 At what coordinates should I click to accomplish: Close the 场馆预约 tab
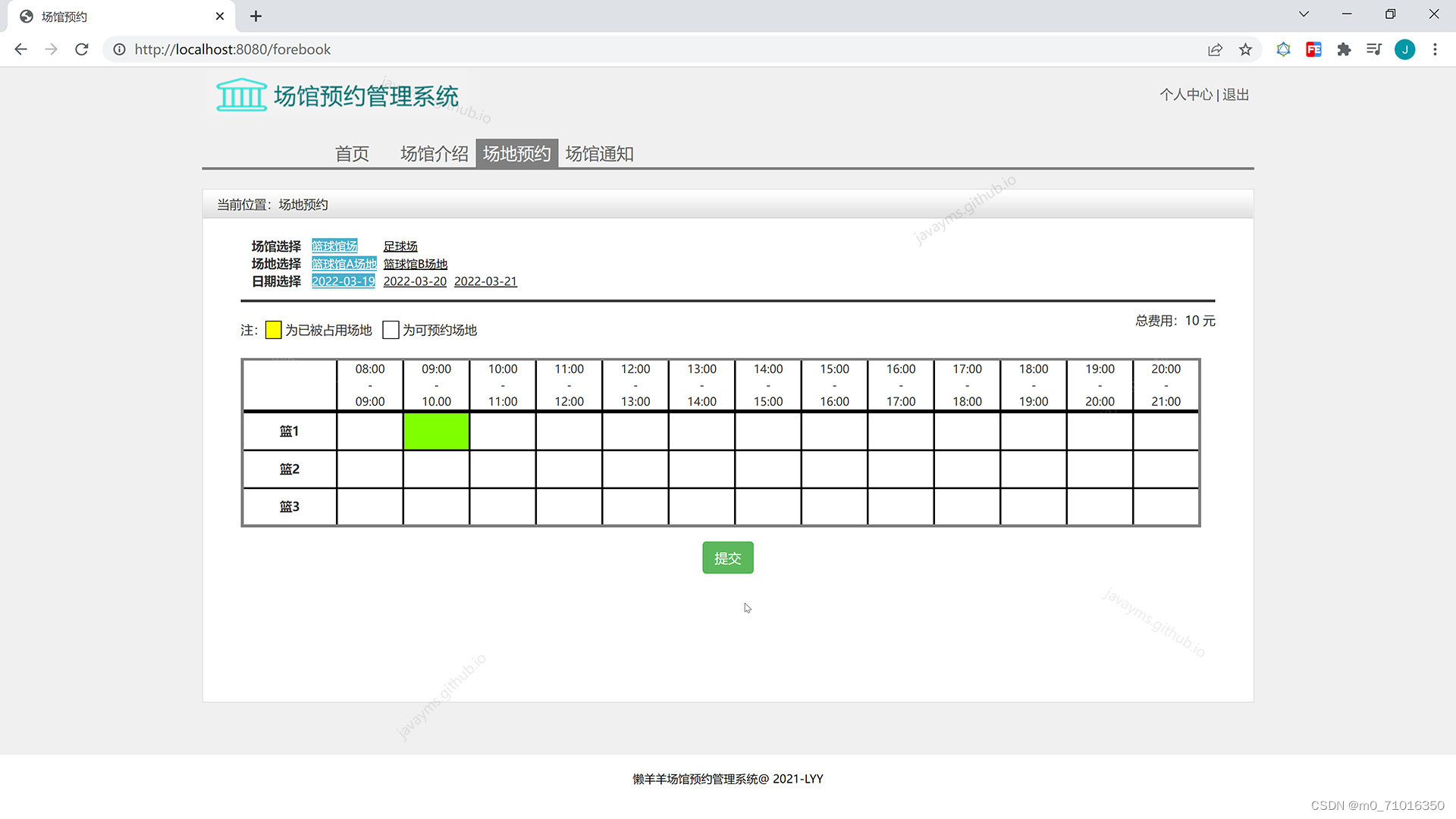click(x=220, y=16)
